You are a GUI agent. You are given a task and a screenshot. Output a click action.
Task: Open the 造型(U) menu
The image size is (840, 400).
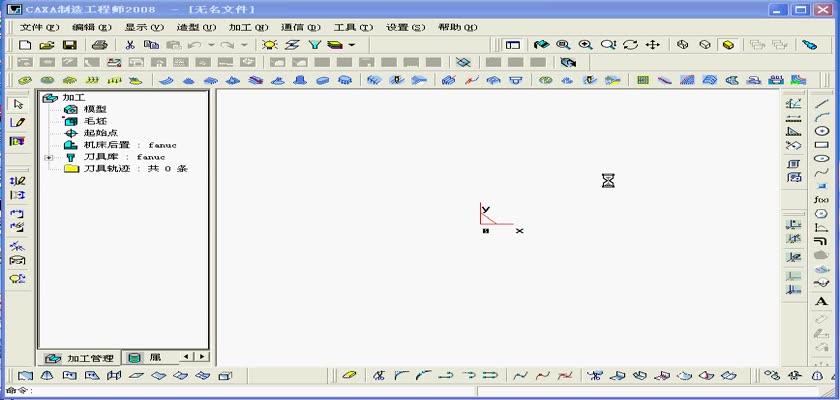196,27
